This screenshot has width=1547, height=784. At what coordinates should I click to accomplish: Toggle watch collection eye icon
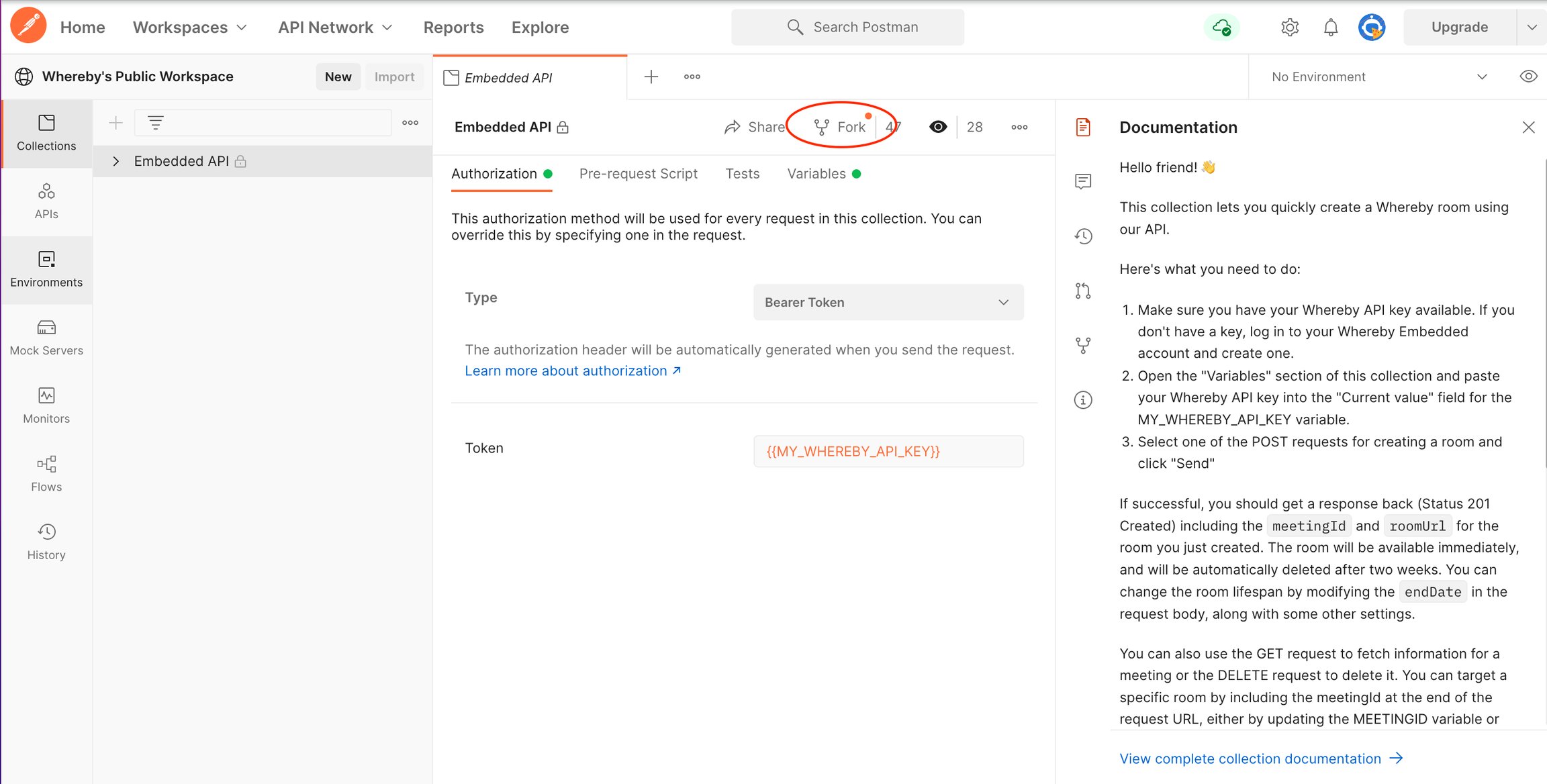click(x=938, y=127)
